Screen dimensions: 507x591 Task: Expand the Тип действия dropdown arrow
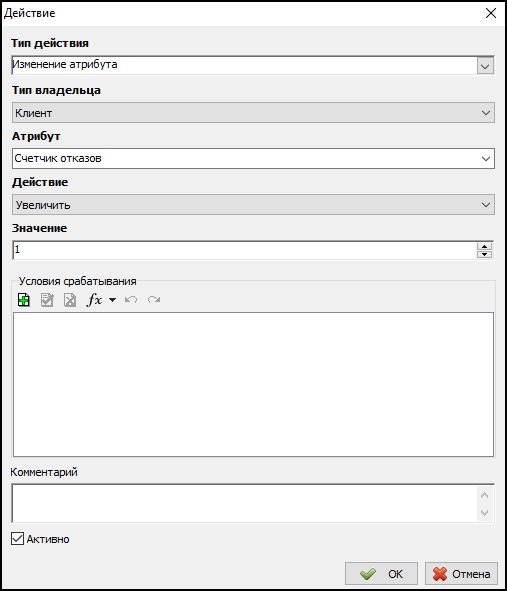pos(485,66)
